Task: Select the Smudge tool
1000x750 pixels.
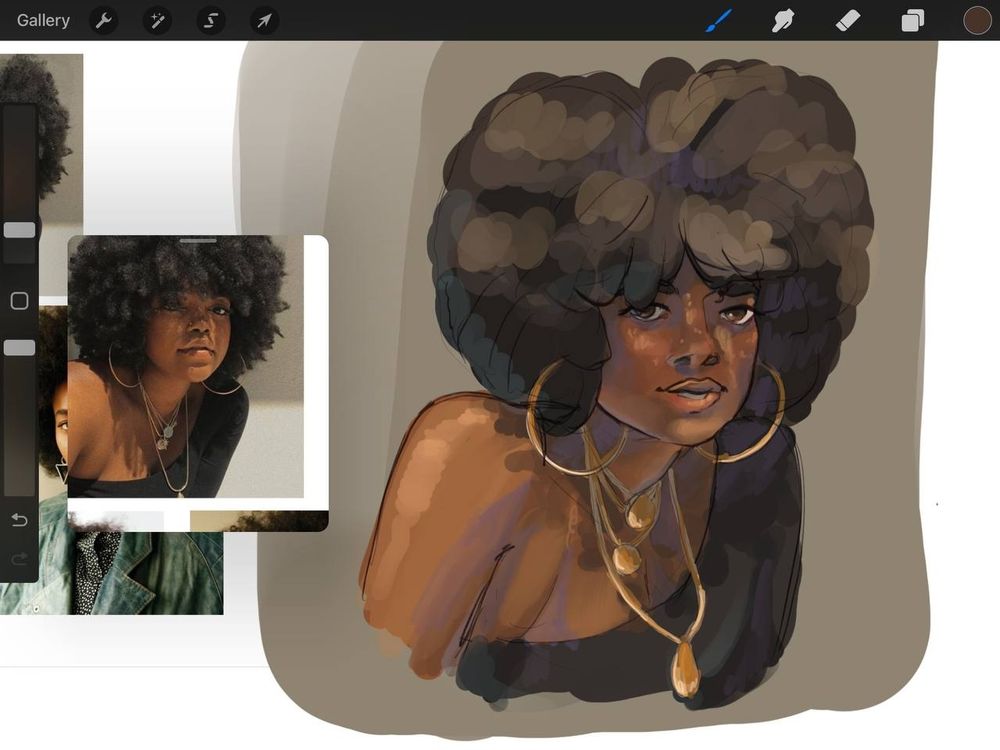Action: click(x=783, y=20)
